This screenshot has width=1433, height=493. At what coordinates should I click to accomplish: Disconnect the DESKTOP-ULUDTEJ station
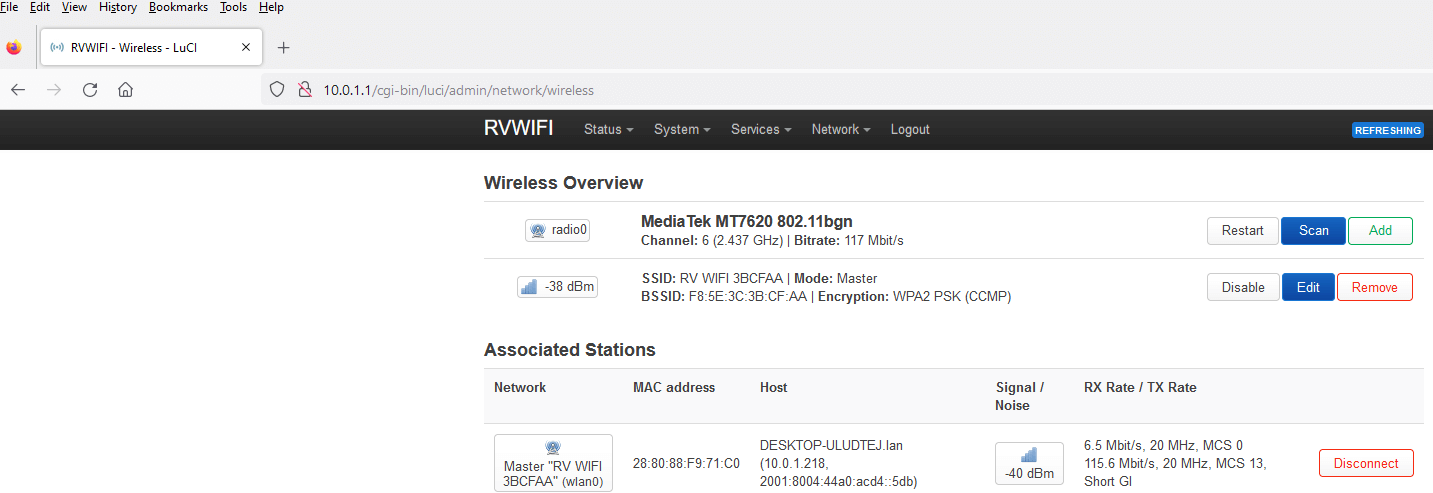click(x=1365, y=463)
